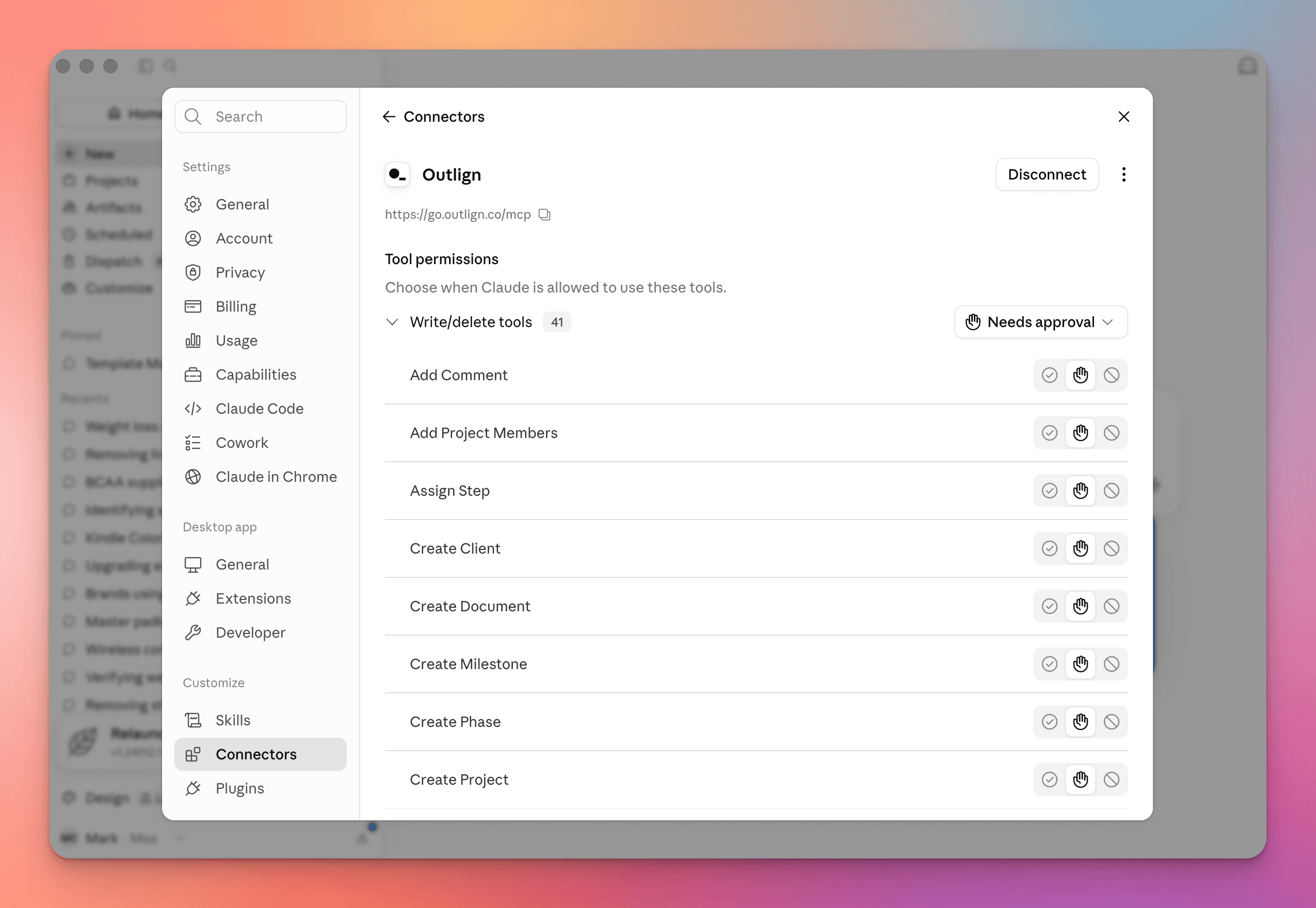Focus the settings Search field
The image size is (1316, 908).
(x=261, y=117)
